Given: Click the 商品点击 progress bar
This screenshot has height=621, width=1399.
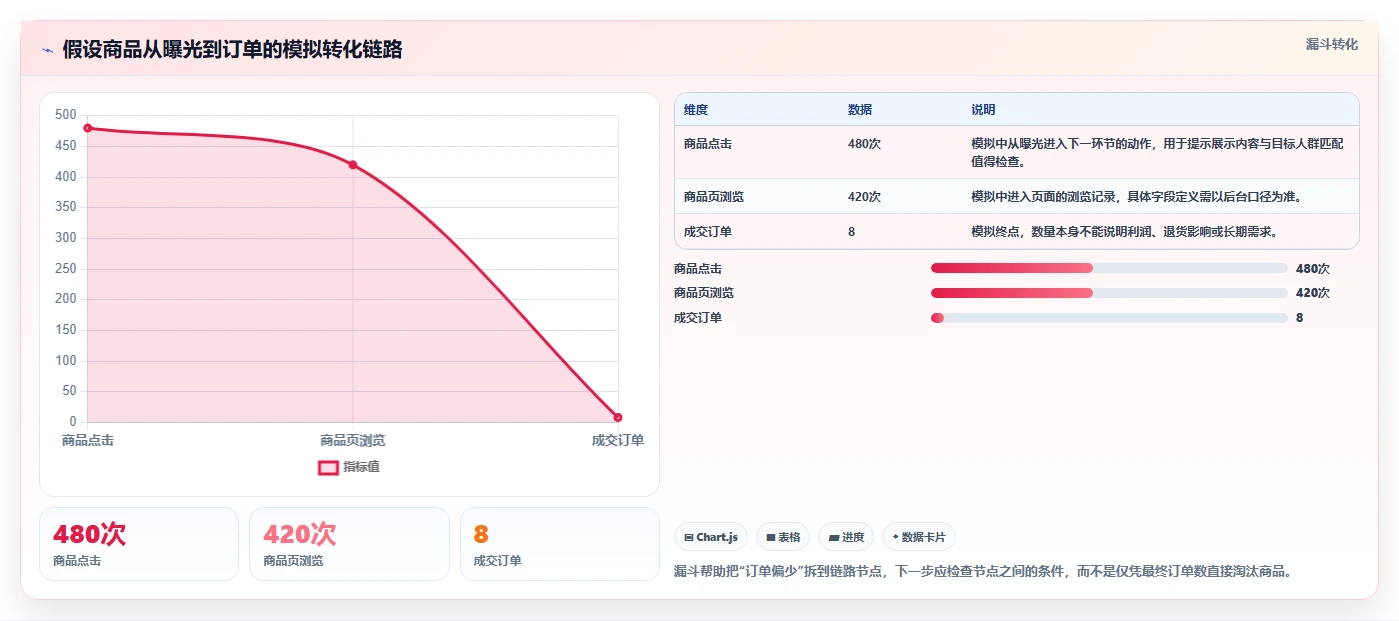Looking at the screenshot, I should click(1109, 268).
